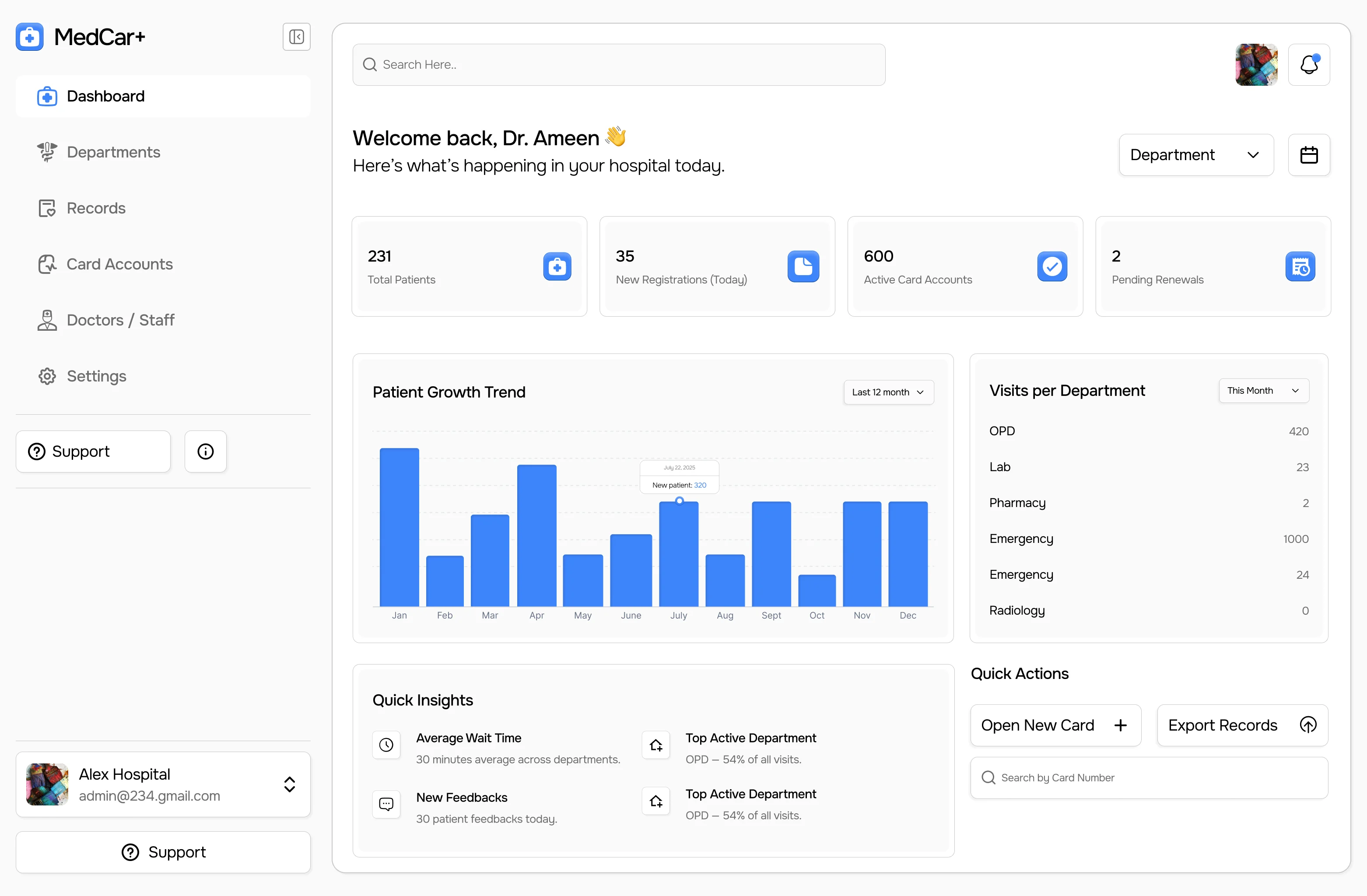Click the Total Patients medical kit icon
This screenshot has height=896, width=1367.
[557, 266]
